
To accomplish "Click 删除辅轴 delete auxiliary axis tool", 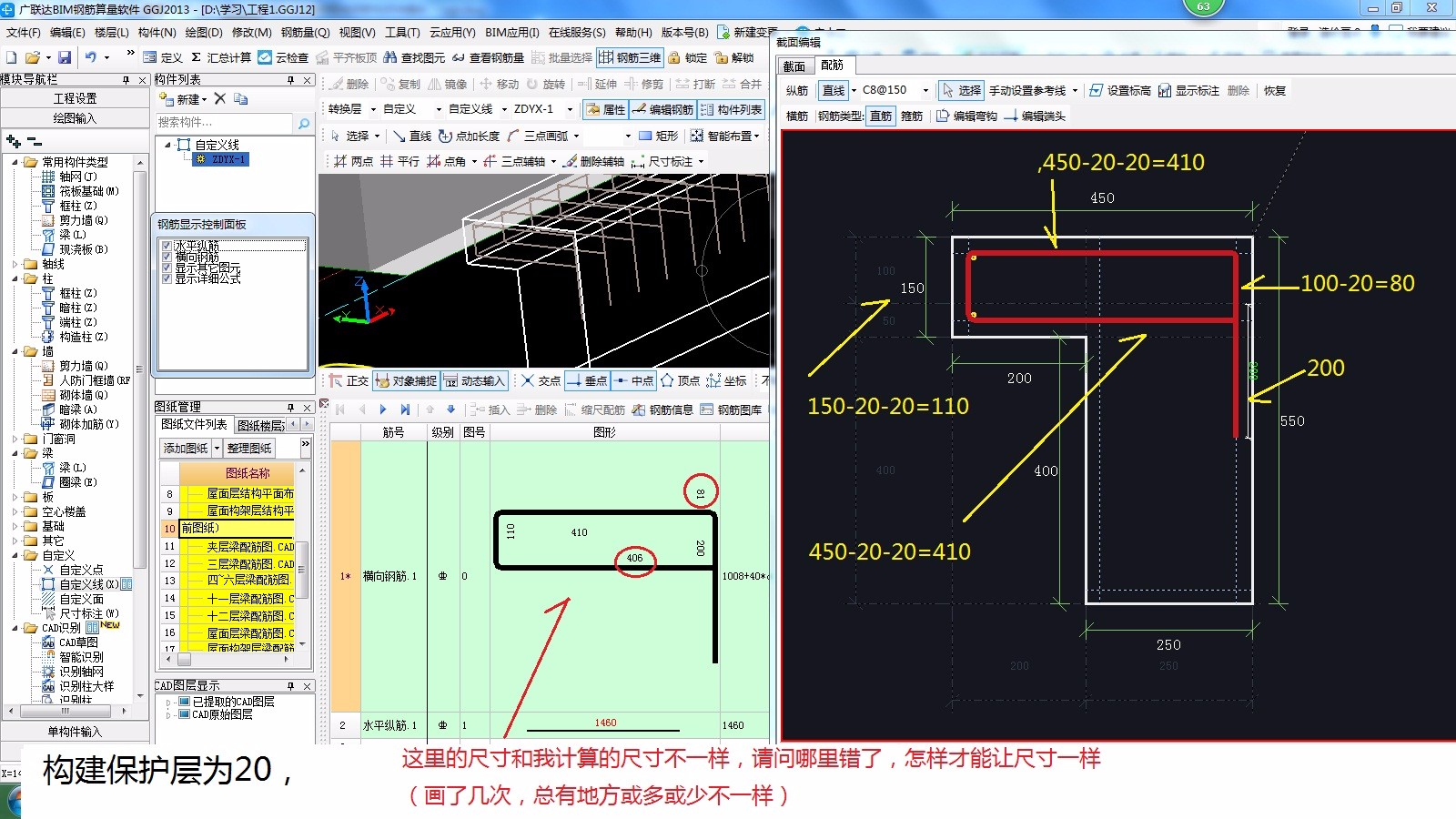I will coord(593,161).
